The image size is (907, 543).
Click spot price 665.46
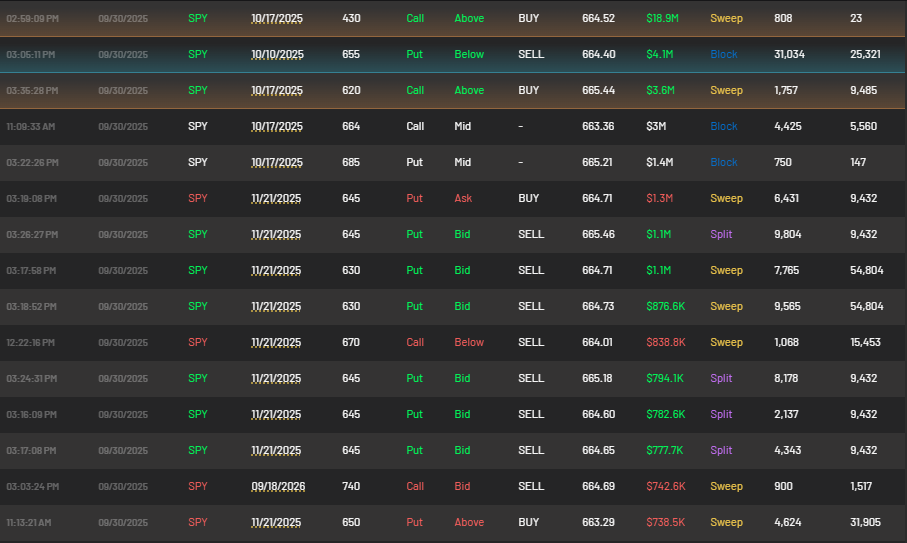coord(598,234)
